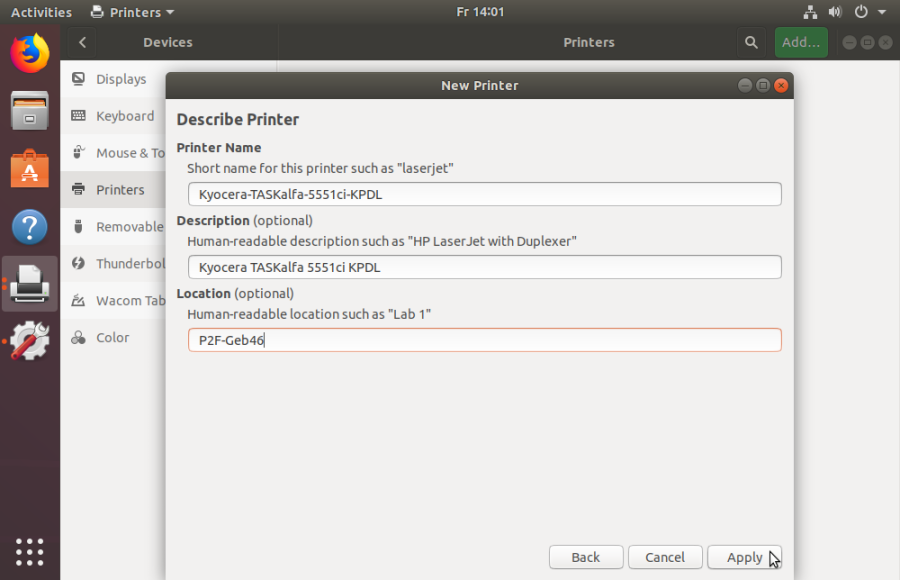Open the Activities overview
Screen dimensions: 900x580
click(x=41, y=12)
